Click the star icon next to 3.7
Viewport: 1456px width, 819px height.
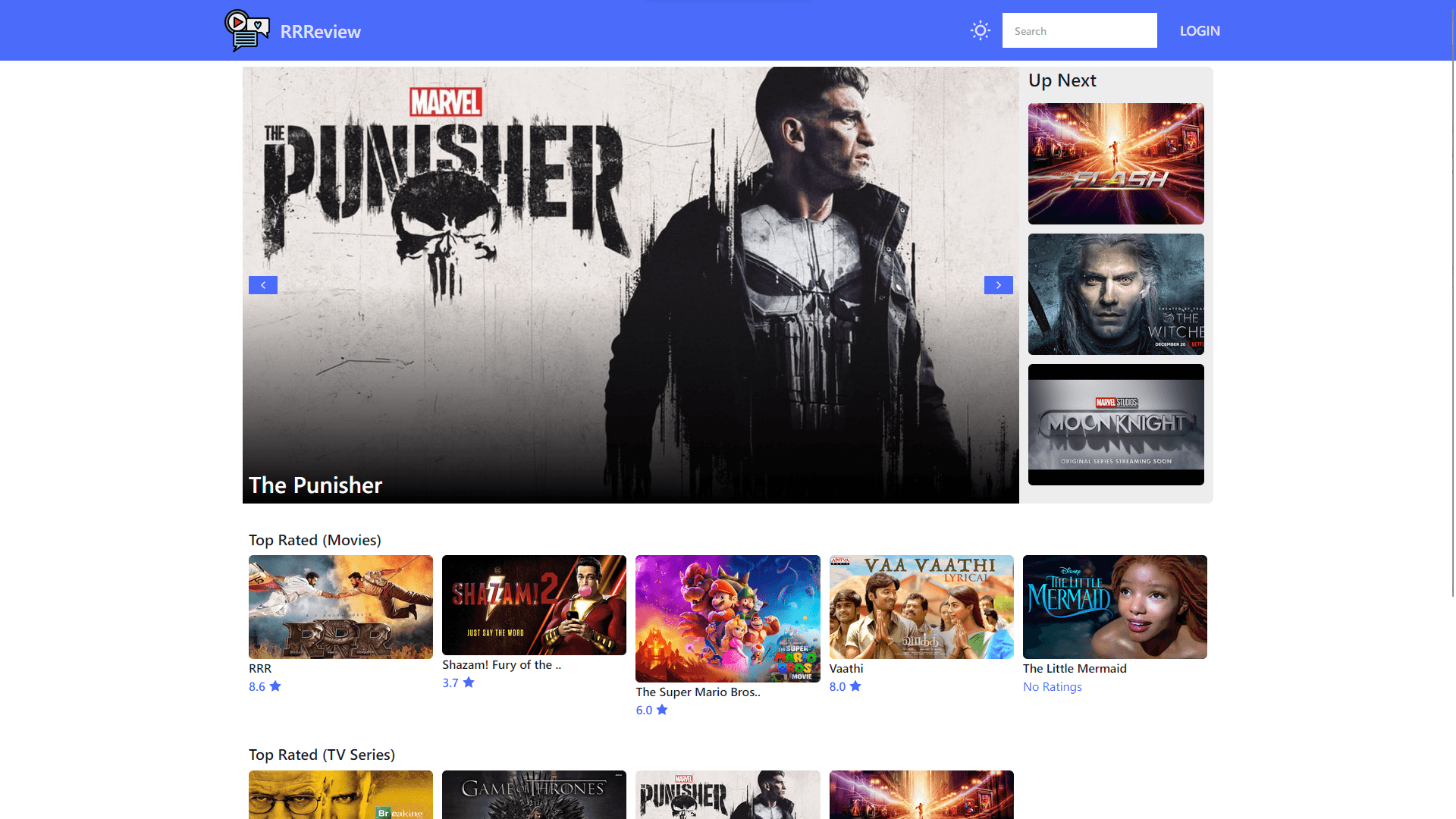point(469,682)
